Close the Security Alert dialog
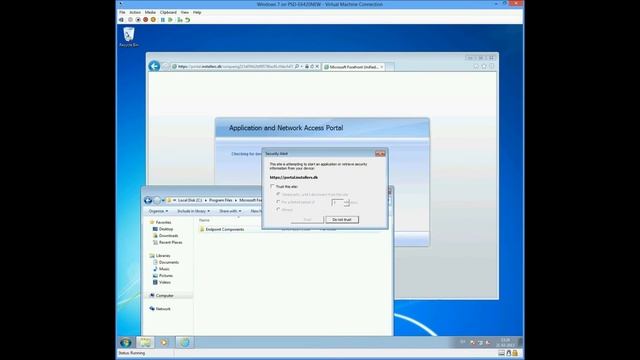 380,154
